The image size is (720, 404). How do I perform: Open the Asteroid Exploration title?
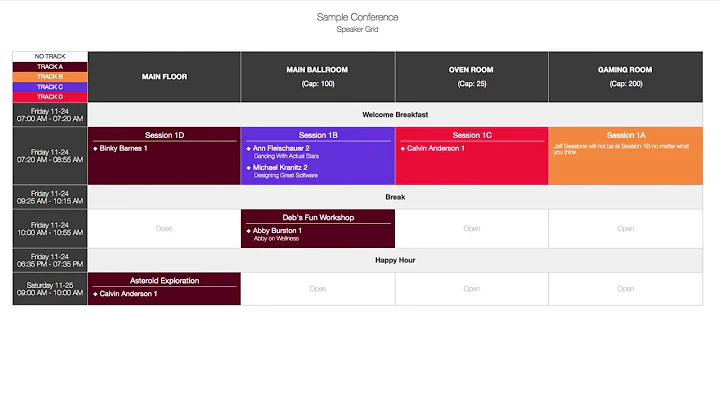pos(164,281)
